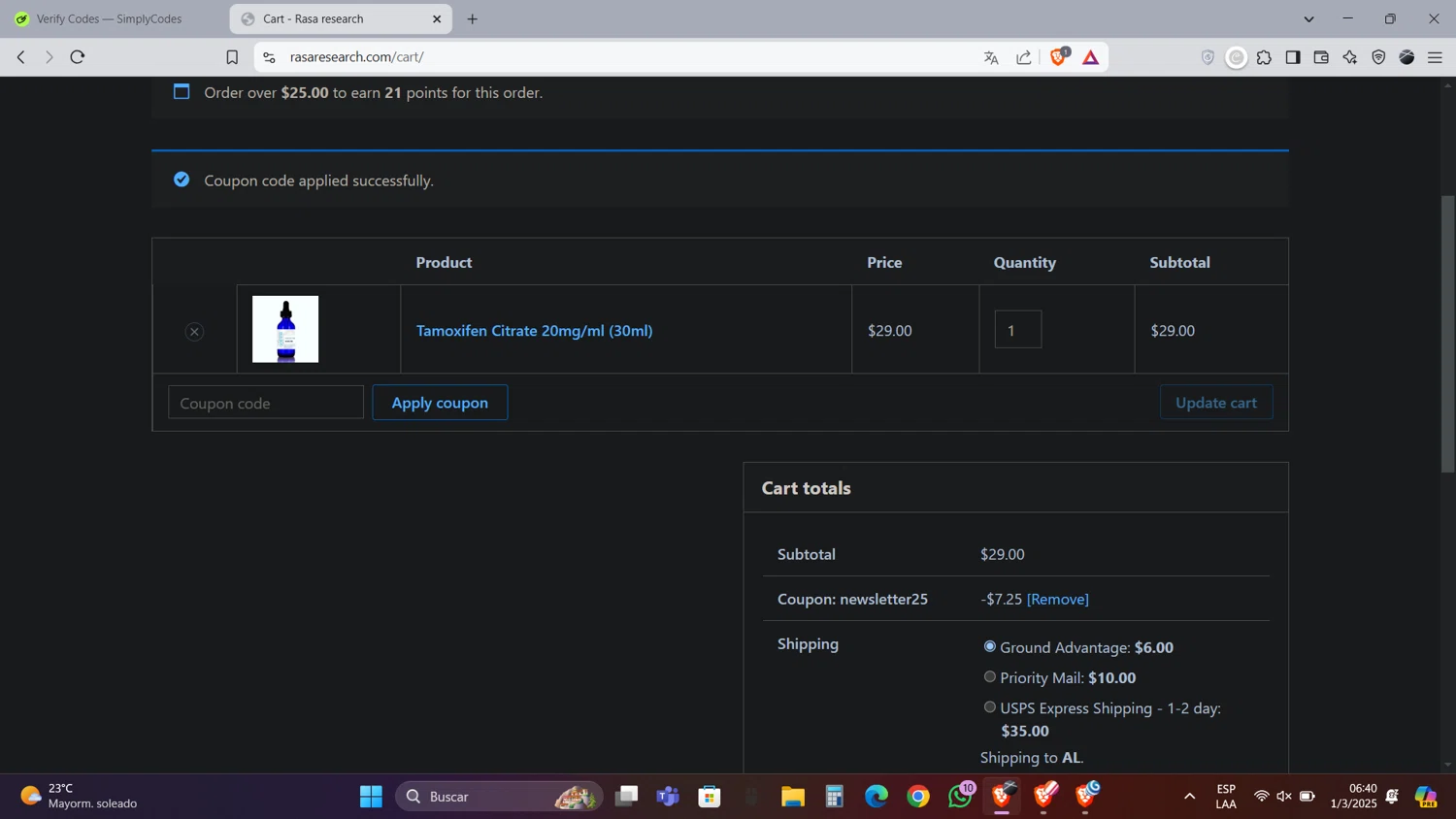Click the share page icon
The height and width of the screenshot is (819, 1456).
[x=1024, y=57]
